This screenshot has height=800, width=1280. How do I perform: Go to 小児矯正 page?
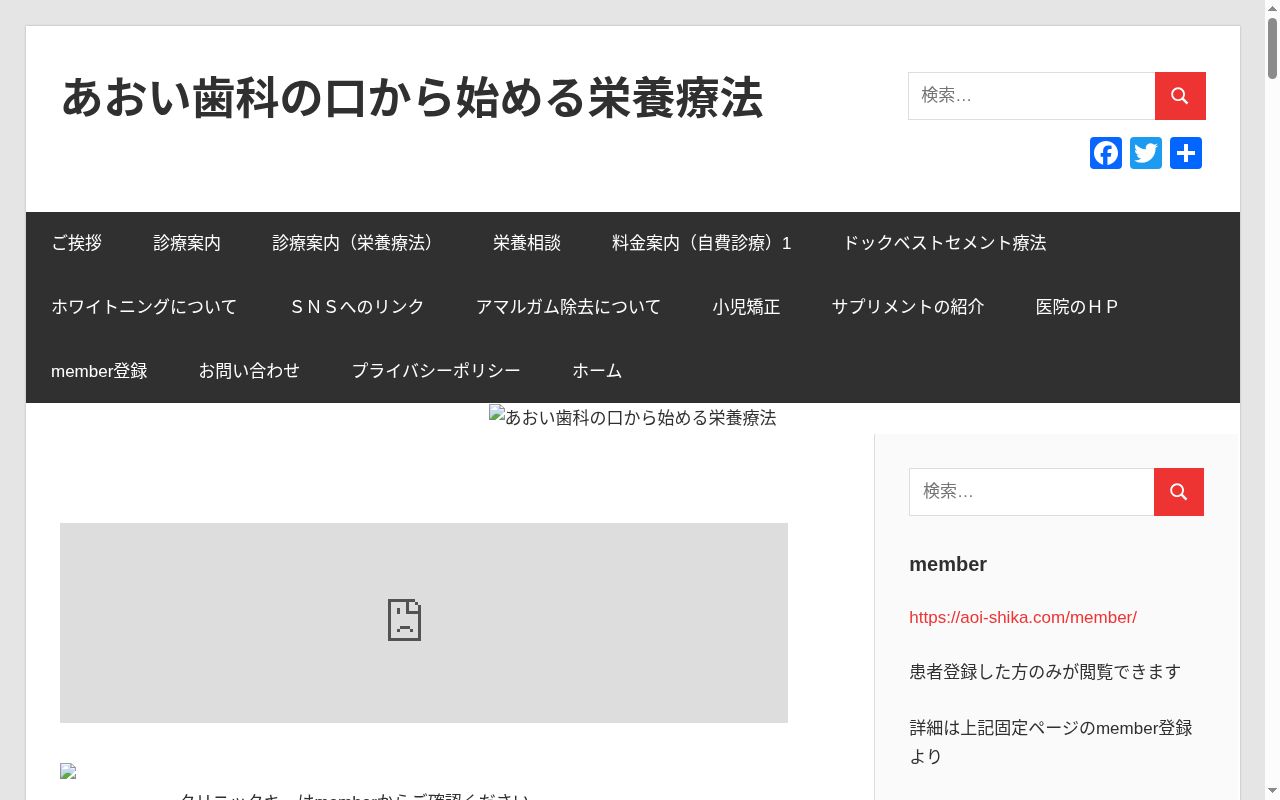[747, 307]
